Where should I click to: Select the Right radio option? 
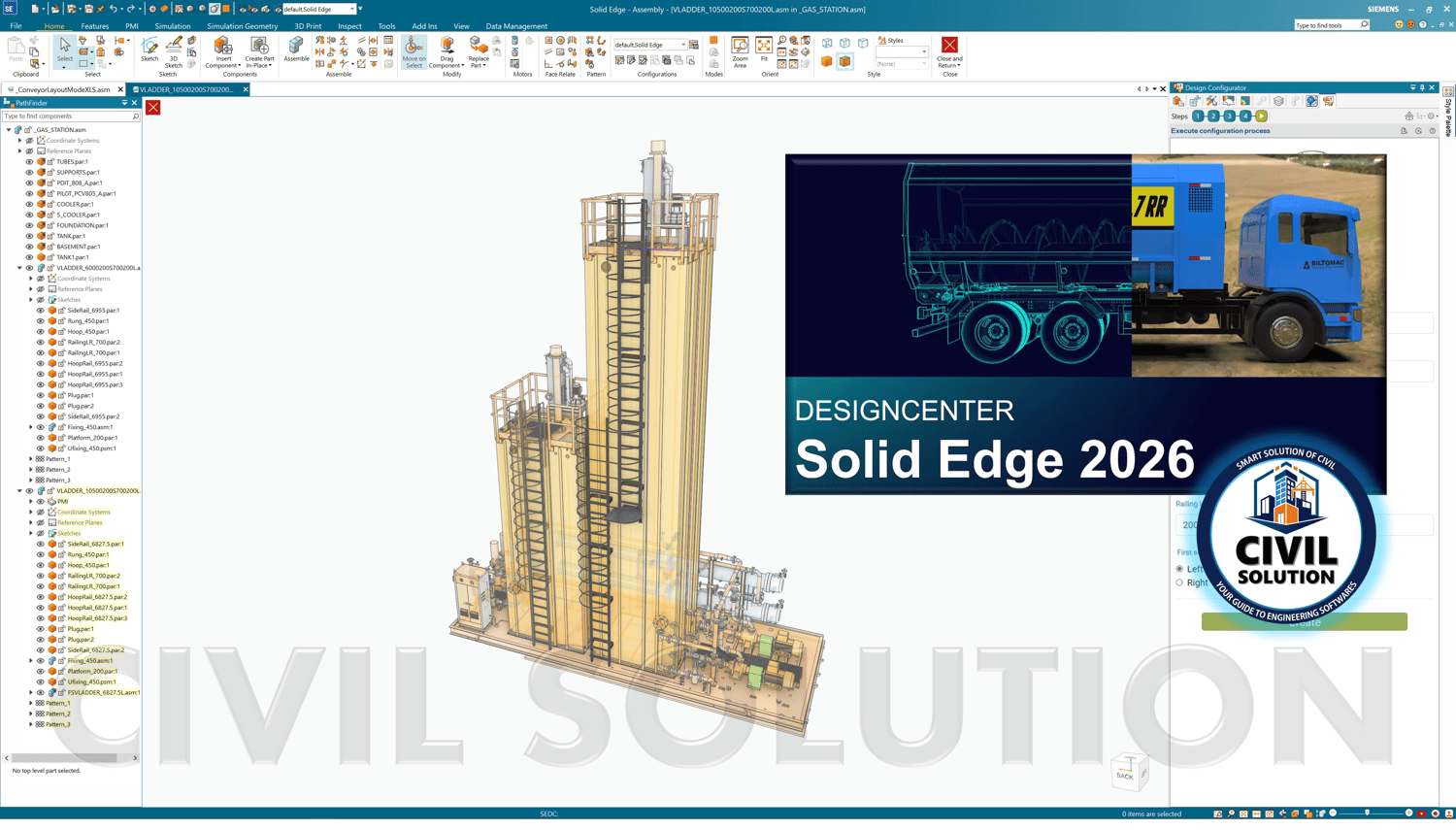pyautogui.click(x=1180, y=582)
